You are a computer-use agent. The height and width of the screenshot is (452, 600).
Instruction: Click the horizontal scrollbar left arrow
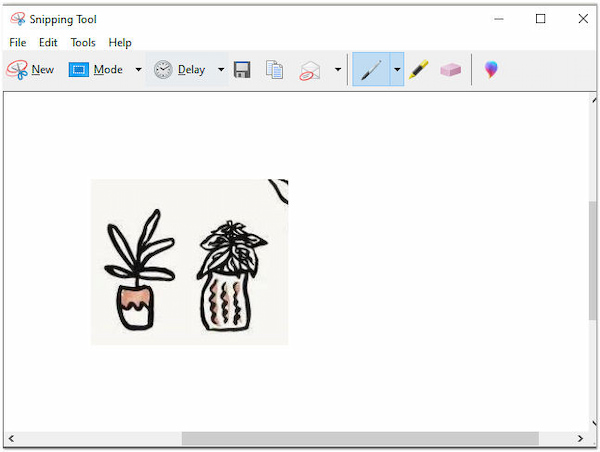pos(11,439)
